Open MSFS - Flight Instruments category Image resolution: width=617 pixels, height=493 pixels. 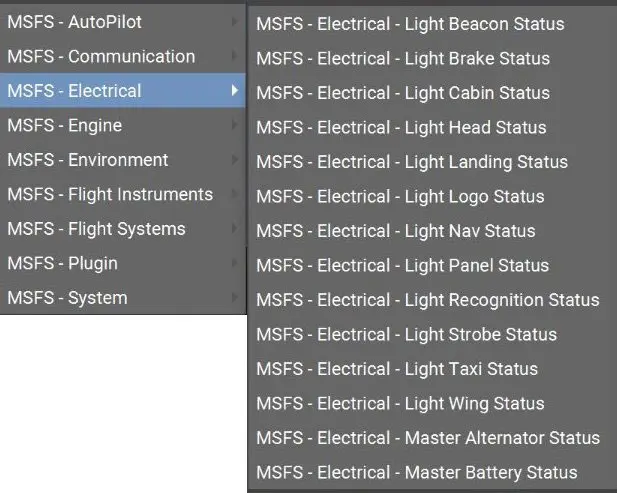[x=123, y=194]
